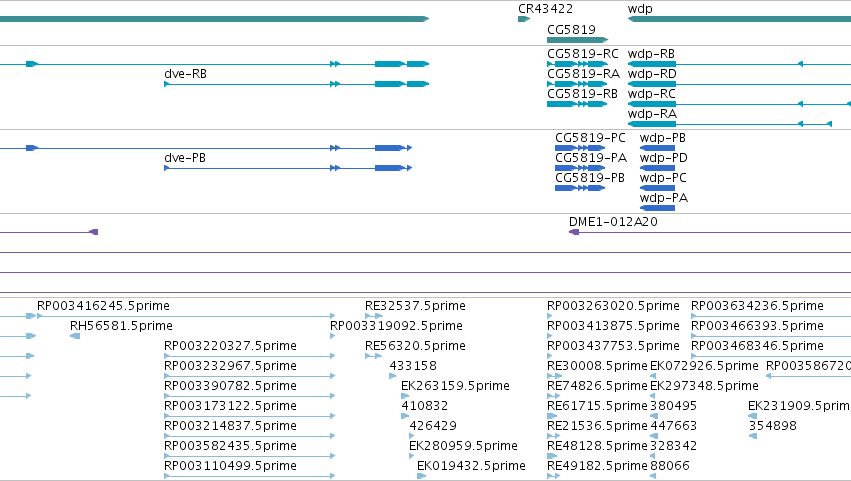Screen dimensions: 851x481
Task: Click the teal CG5819 gene bar
Action: tap(577, 40)
